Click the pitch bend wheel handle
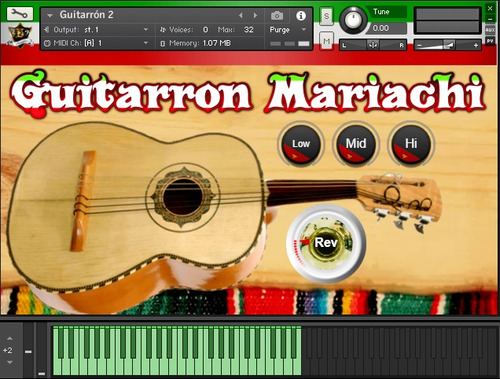 point(28,351)
